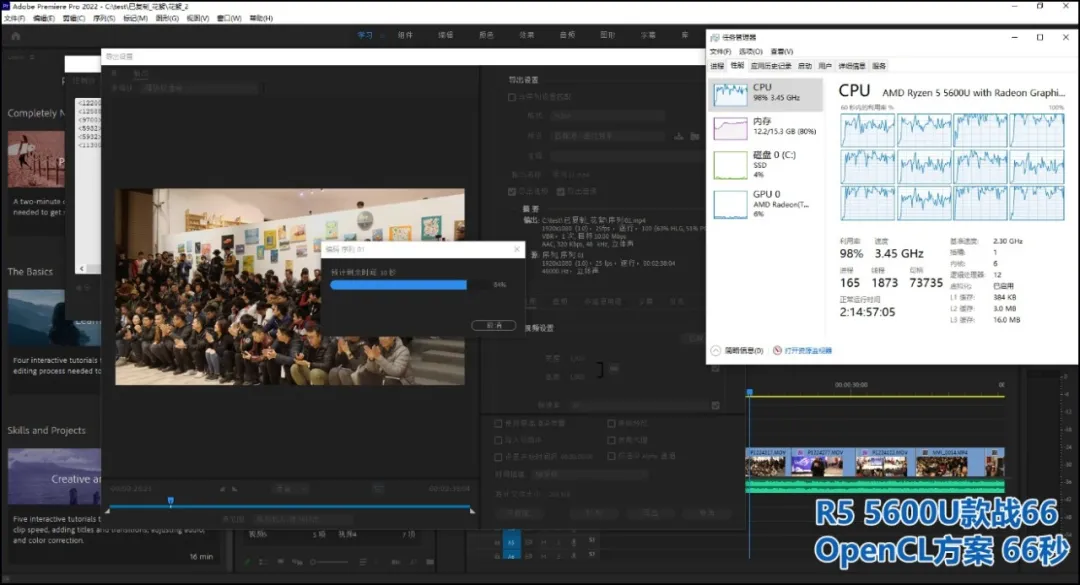The image size is (1080, 585).
Task: Open the Completely New tutorial thumbnail
Action: coord(36,160)
